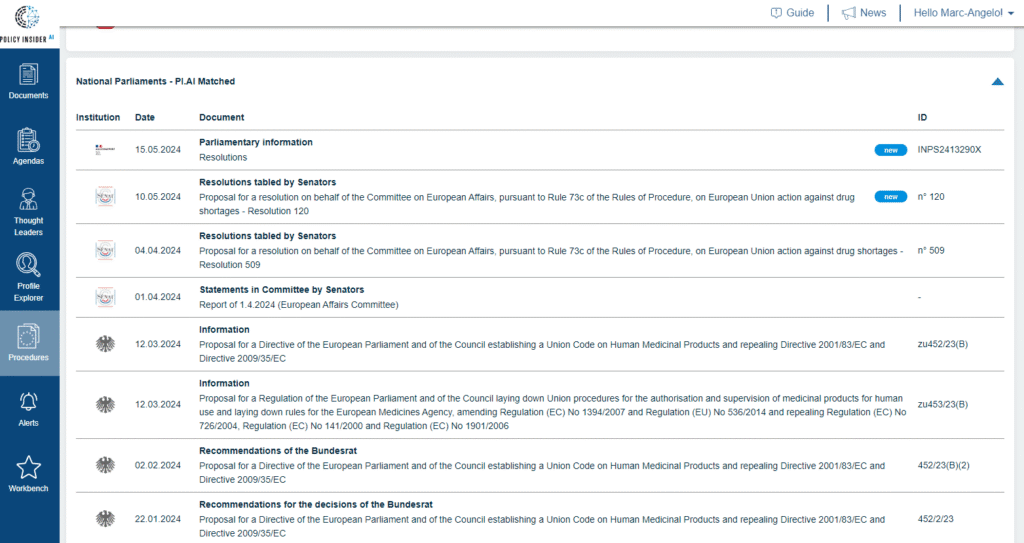Open the Guide from top bar
This screenshot has width=1024, height=543.
(791, 13)
